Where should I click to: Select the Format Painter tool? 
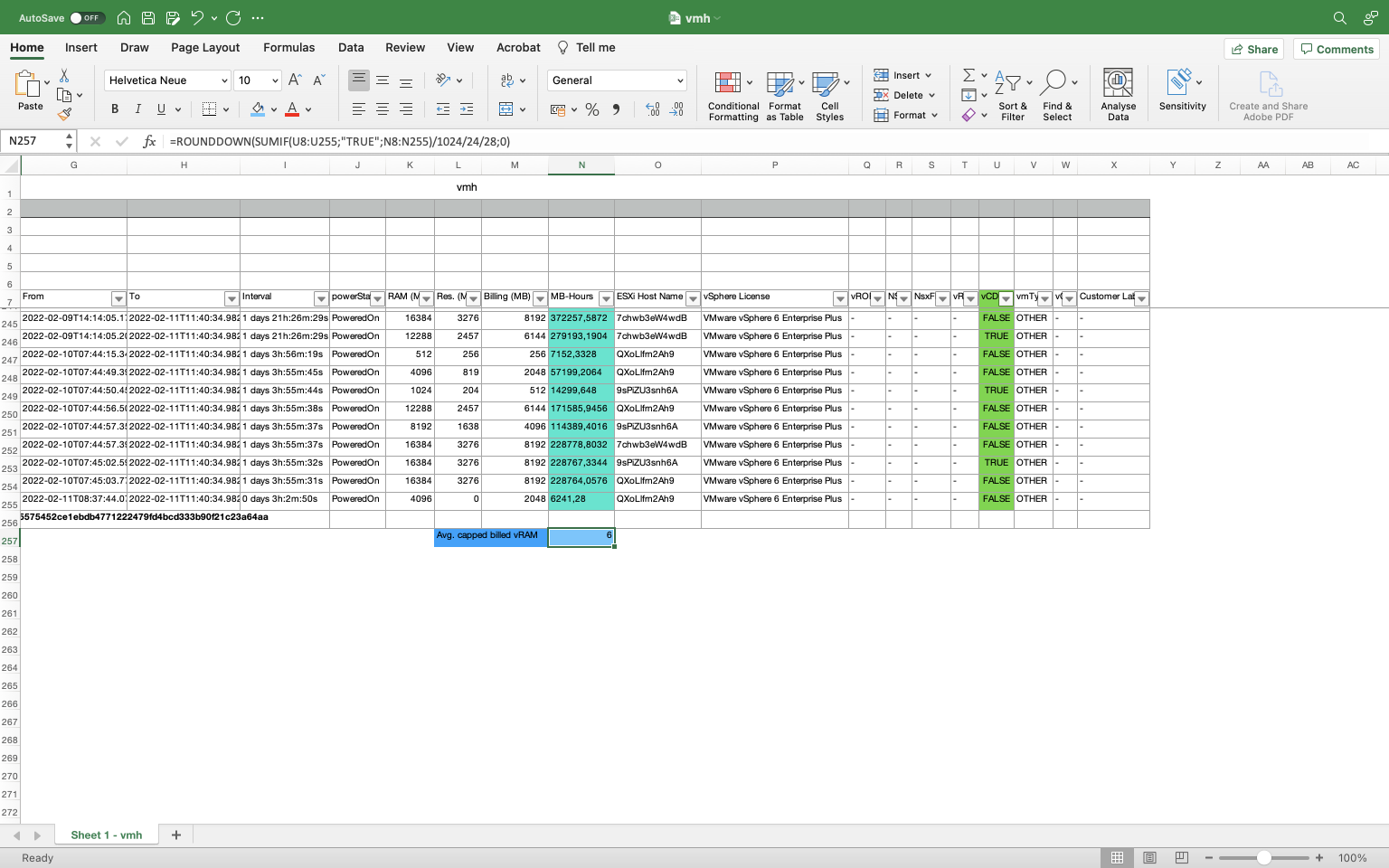64,115
